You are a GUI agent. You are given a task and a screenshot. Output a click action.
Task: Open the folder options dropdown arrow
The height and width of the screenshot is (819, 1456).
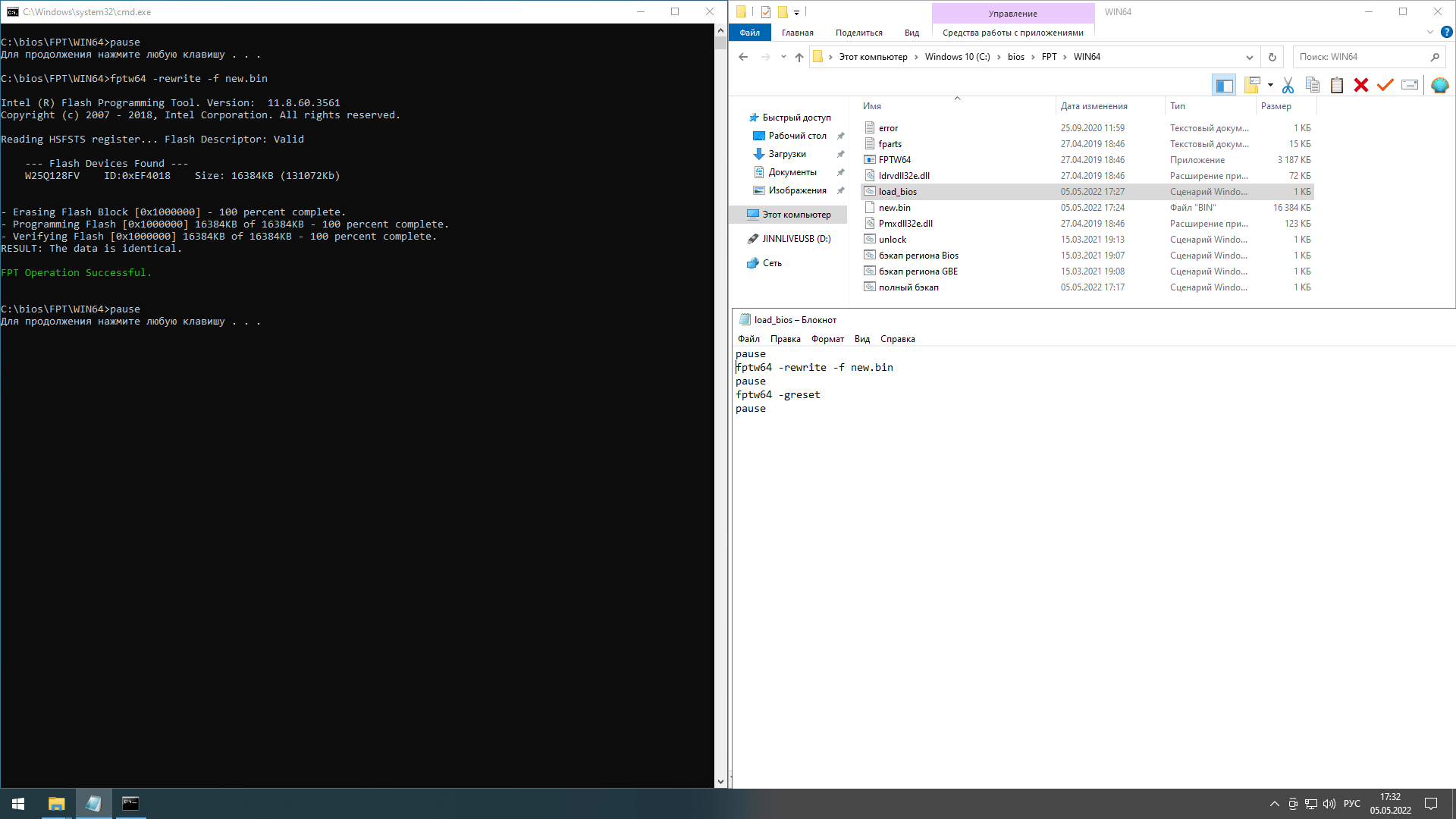(x=1270, y=85)
